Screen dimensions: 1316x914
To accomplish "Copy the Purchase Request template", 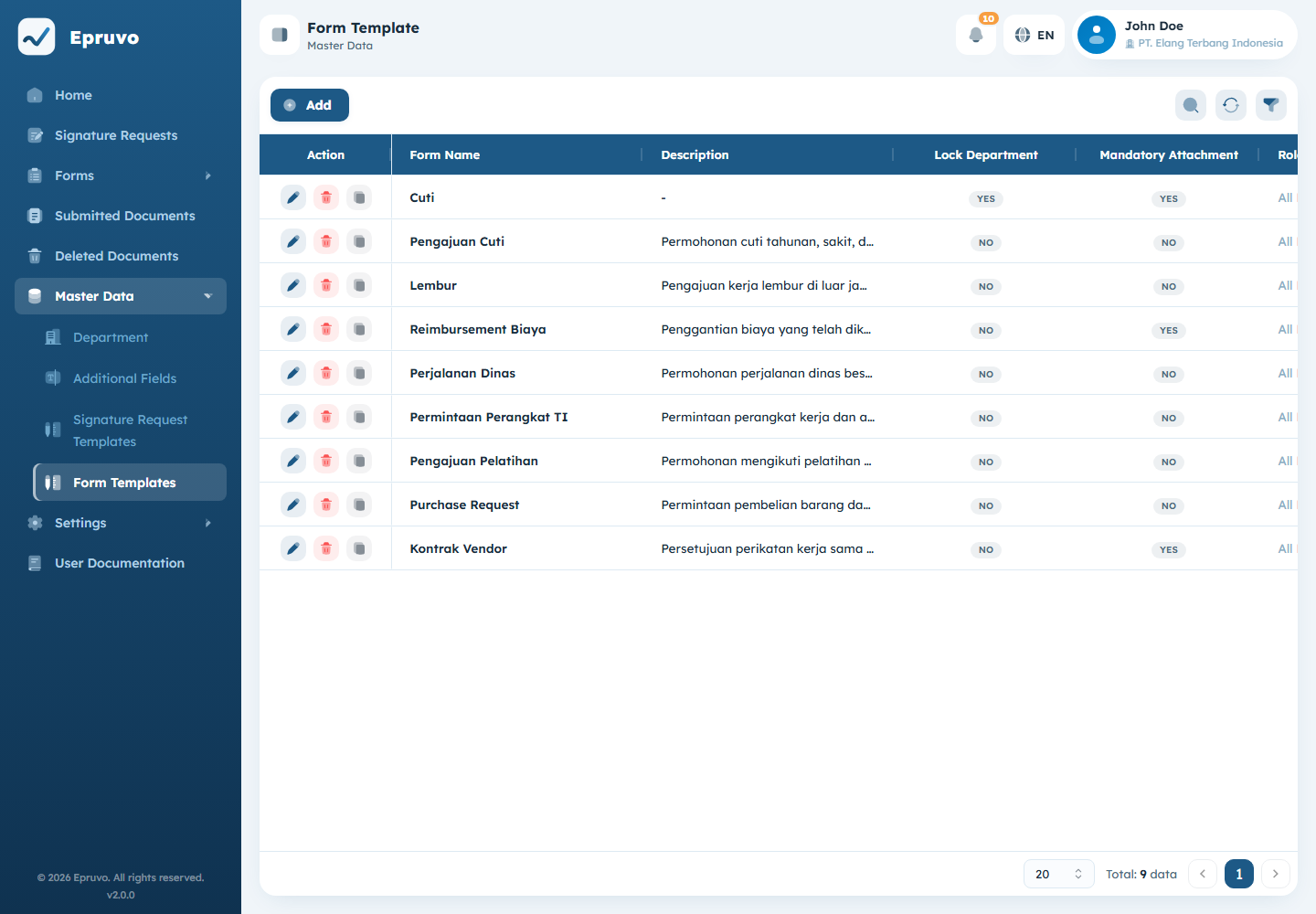I will pyautogui.click(x=359, y=505).
